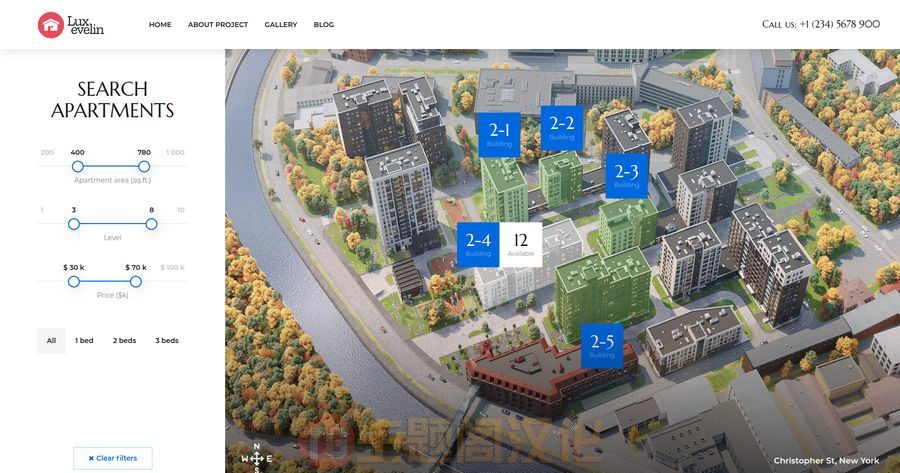Image resolution: width=900 pixels, height=473 pixels.
Task: Click the Search Apartments heading
Action: point(112,99)
